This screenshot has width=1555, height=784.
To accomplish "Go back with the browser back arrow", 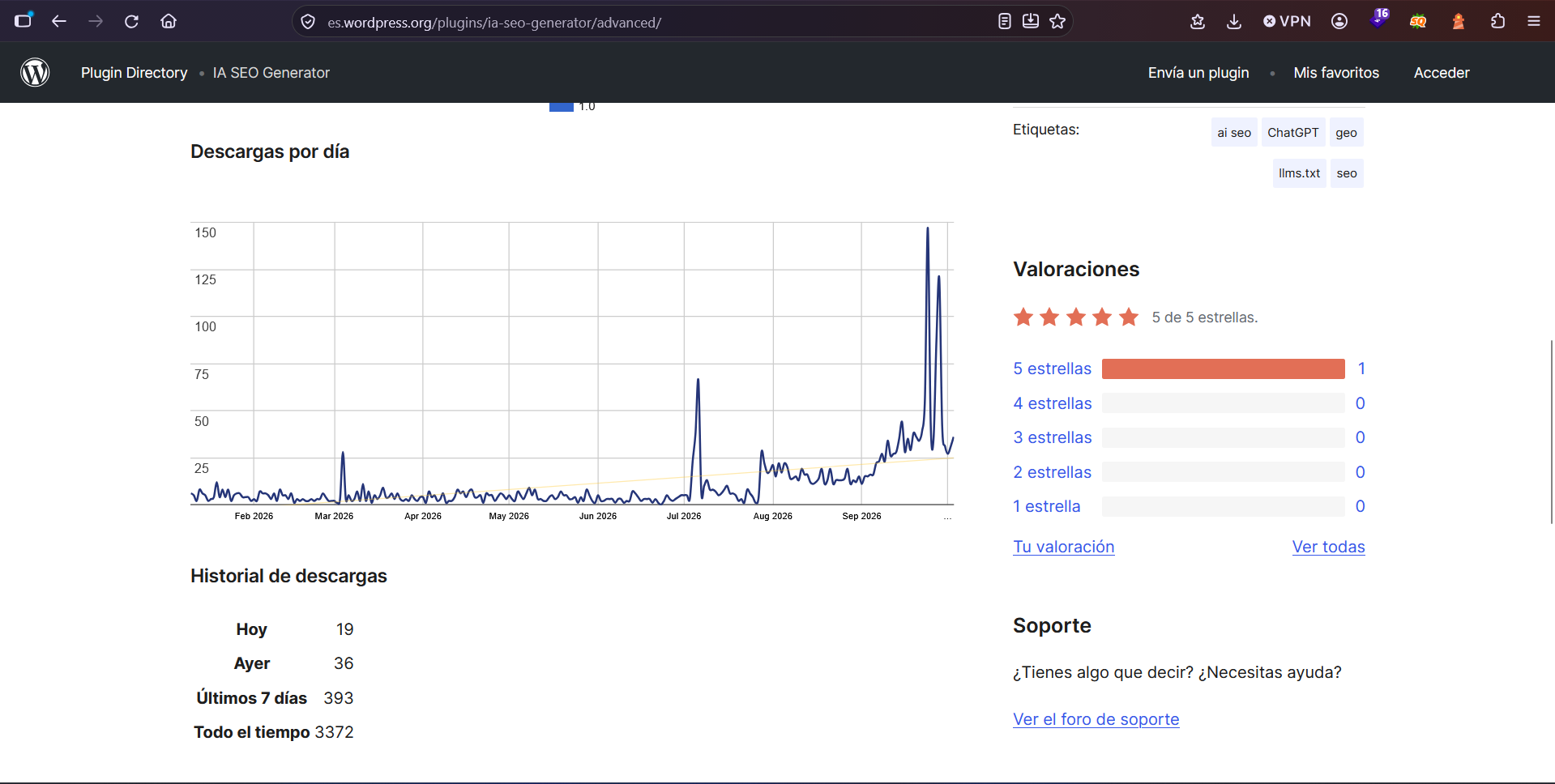I will [x=59, y=21].
